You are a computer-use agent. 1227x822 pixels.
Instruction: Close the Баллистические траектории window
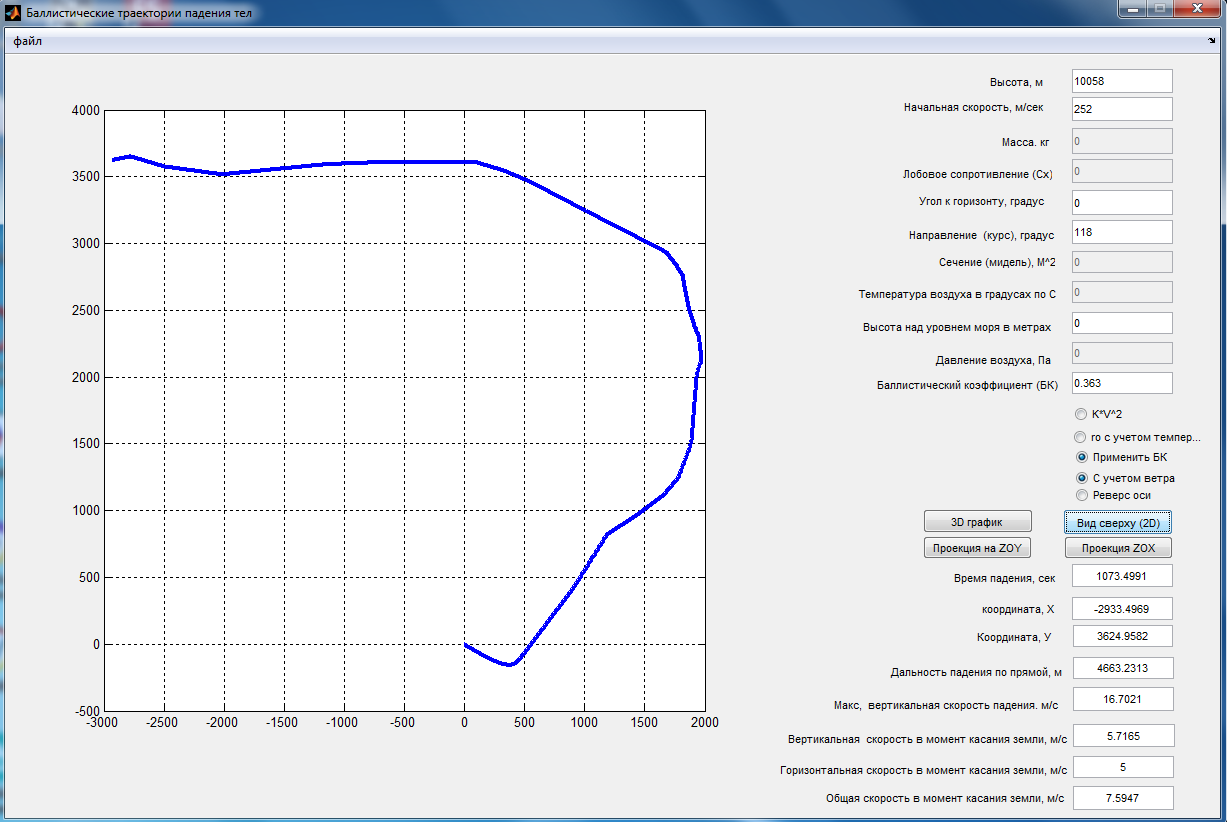1197,9
